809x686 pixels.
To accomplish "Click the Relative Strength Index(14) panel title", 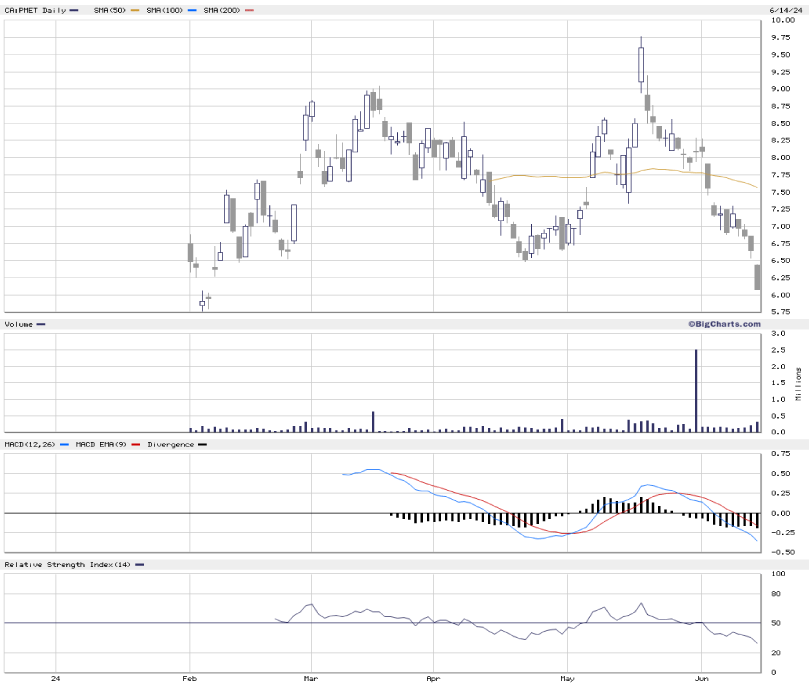I will pos(67,565).
